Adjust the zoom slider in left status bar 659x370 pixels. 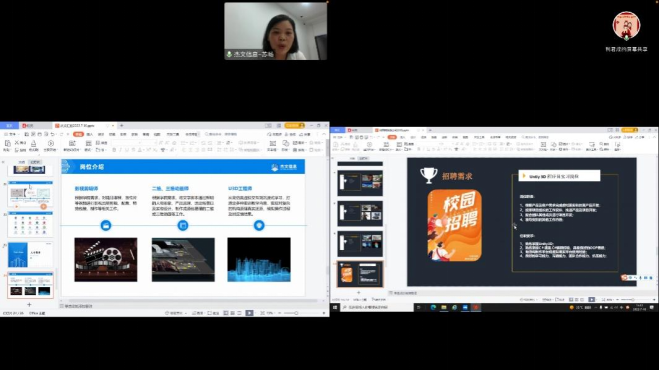click(x=291, y=313)
